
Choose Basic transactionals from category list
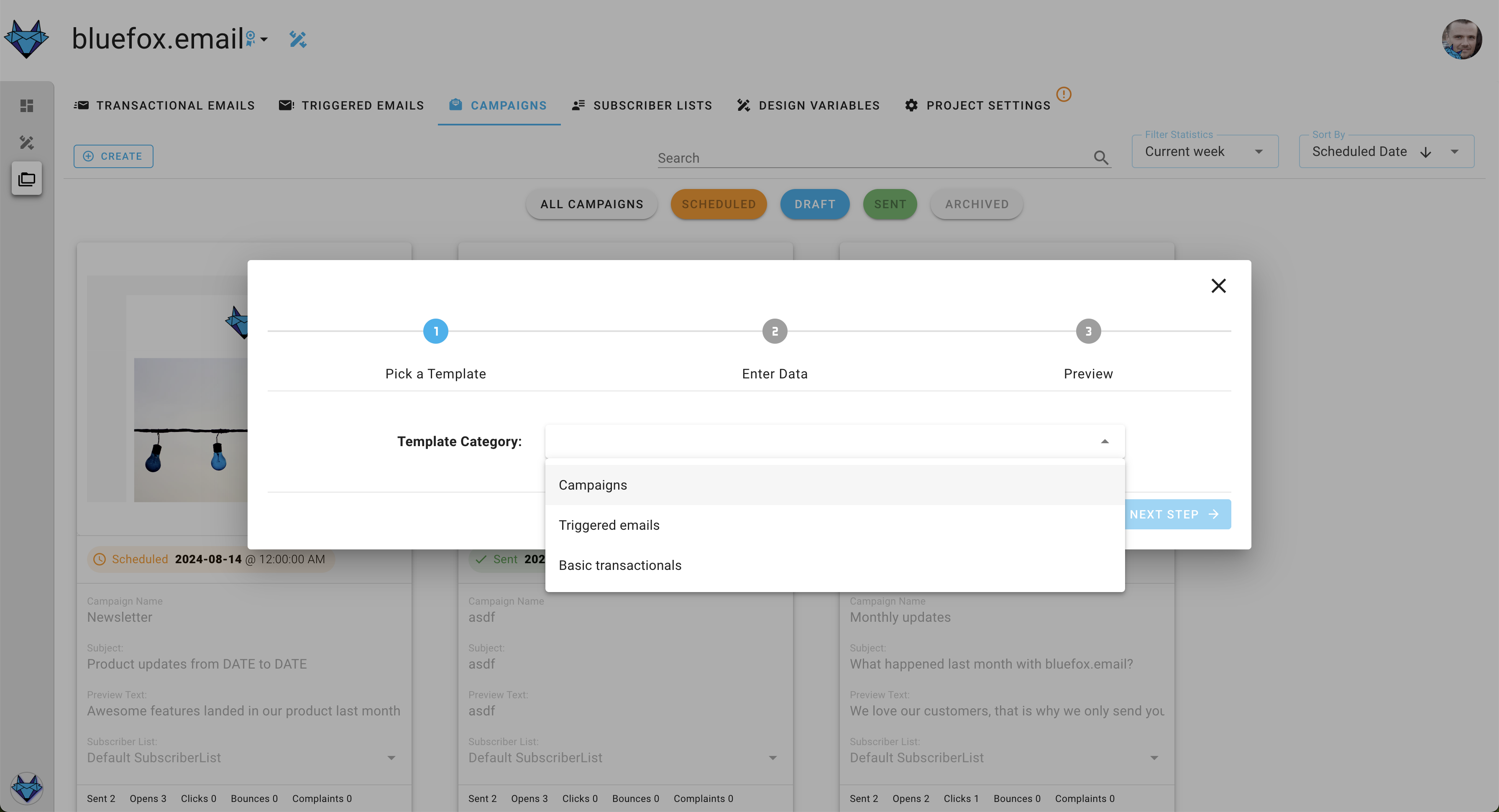point(834,565)
